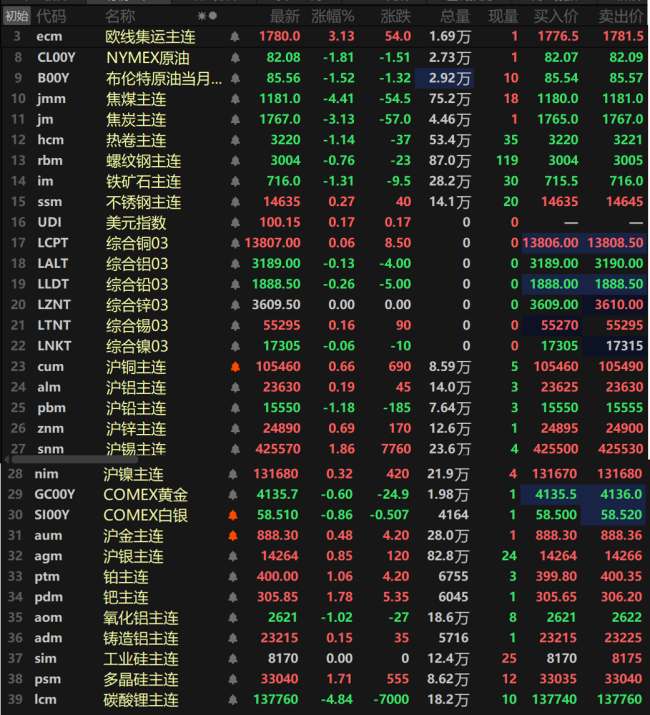Select the 铂主连 name cell

click(x=126, y=577)
